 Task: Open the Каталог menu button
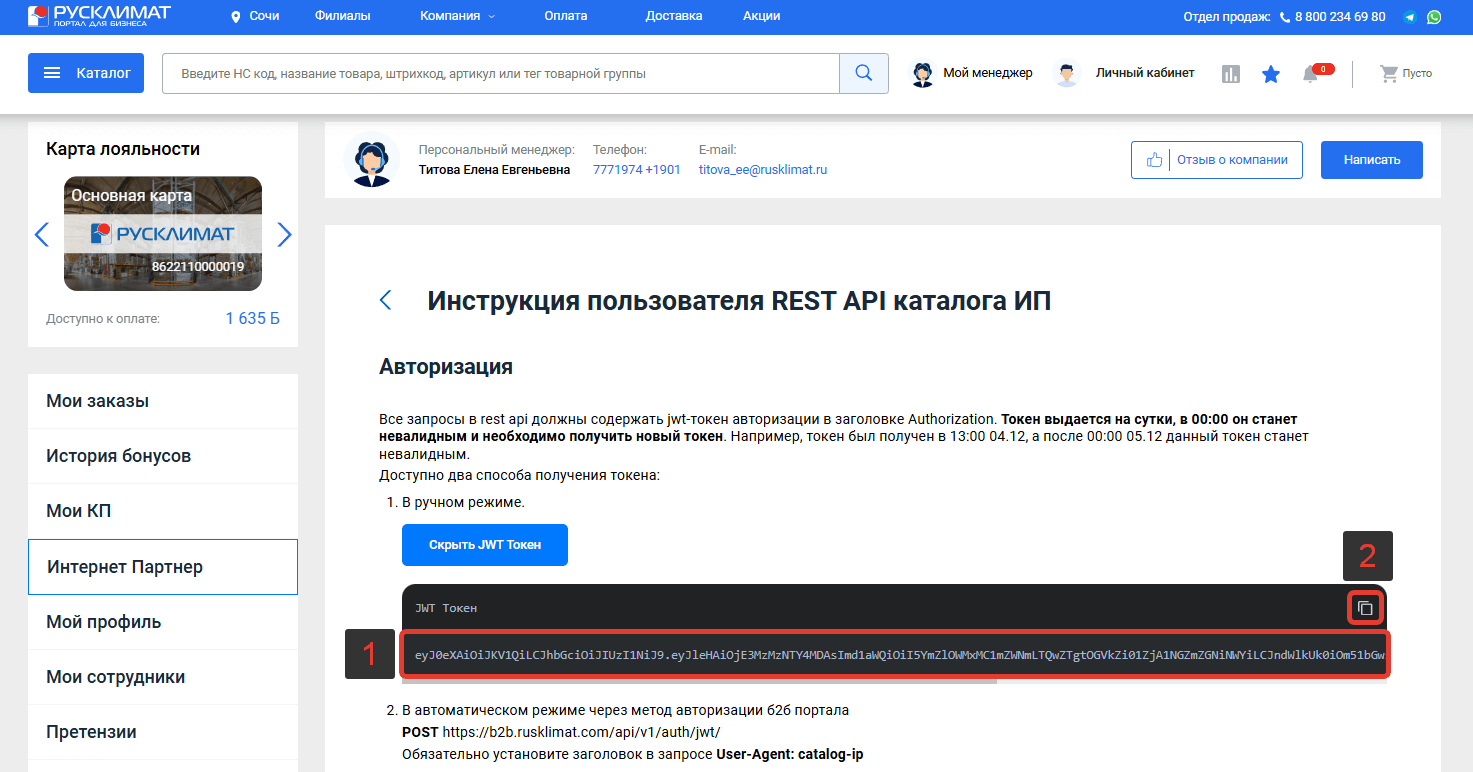[x=86, y=73]
